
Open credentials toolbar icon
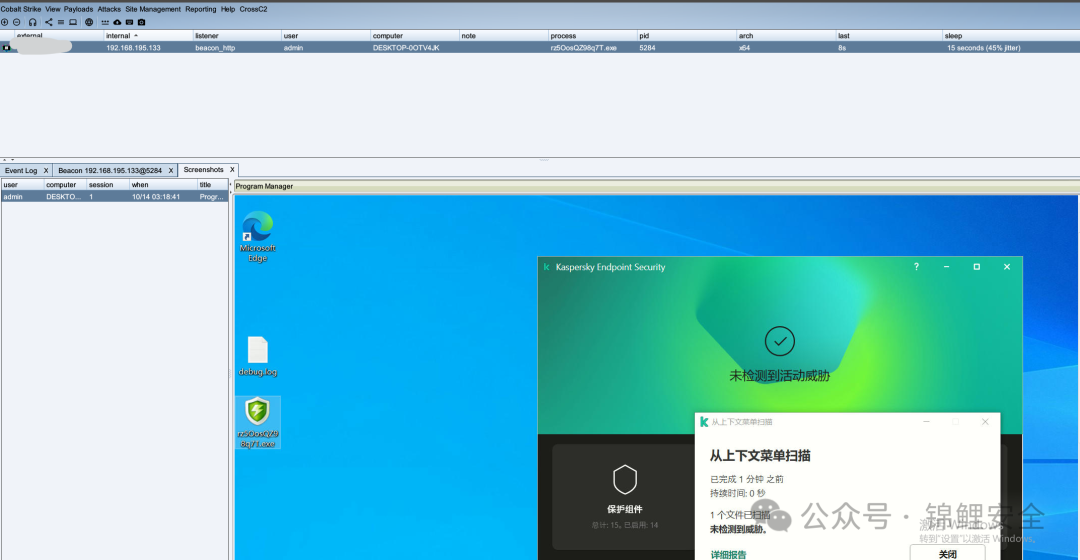point(105,22)
